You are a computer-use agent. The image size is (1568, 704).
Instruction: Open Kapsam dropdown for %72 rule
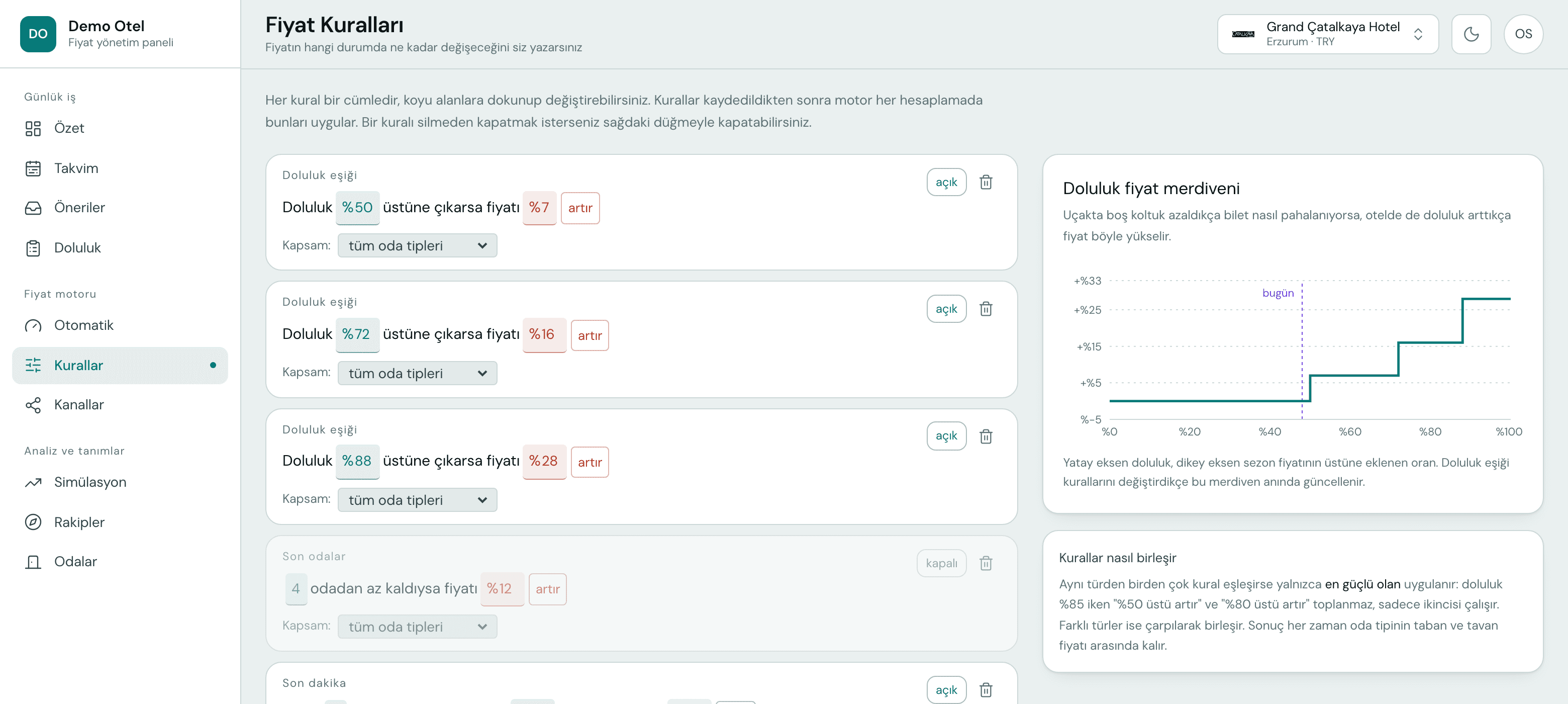tap(417, 373)
